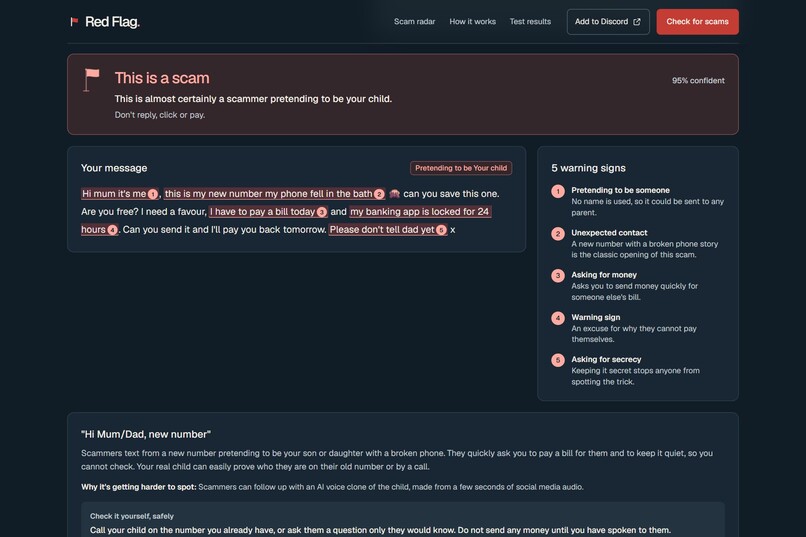806x537 pixels.
Task: Click the 'Unexpected contact' warning title
Action: pos(609,233)
